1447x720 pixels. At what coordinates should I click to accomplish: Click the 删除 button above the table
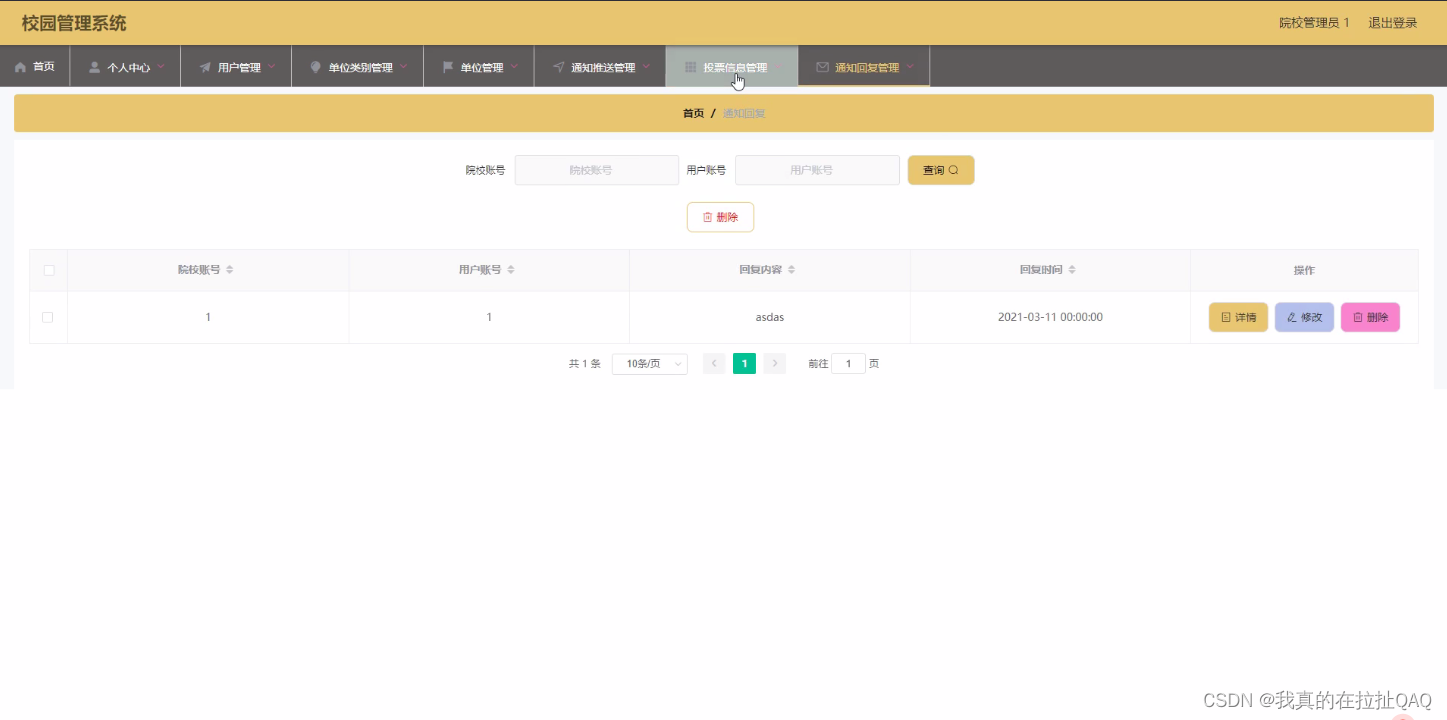click(720, 217)
